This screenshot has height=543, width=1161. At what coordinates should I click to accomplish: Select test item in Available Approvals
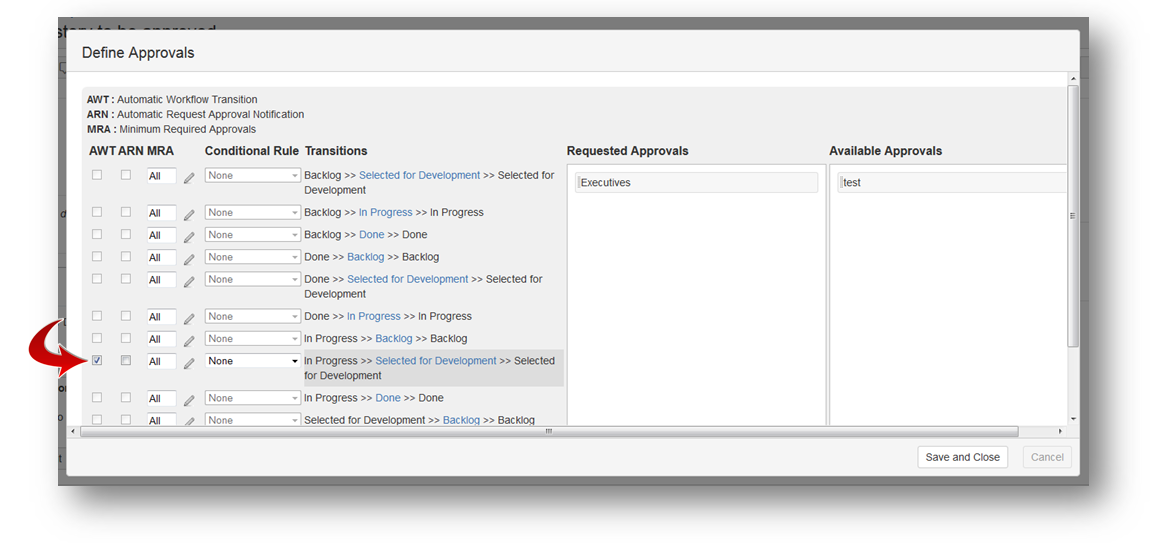tap(950, 183)
